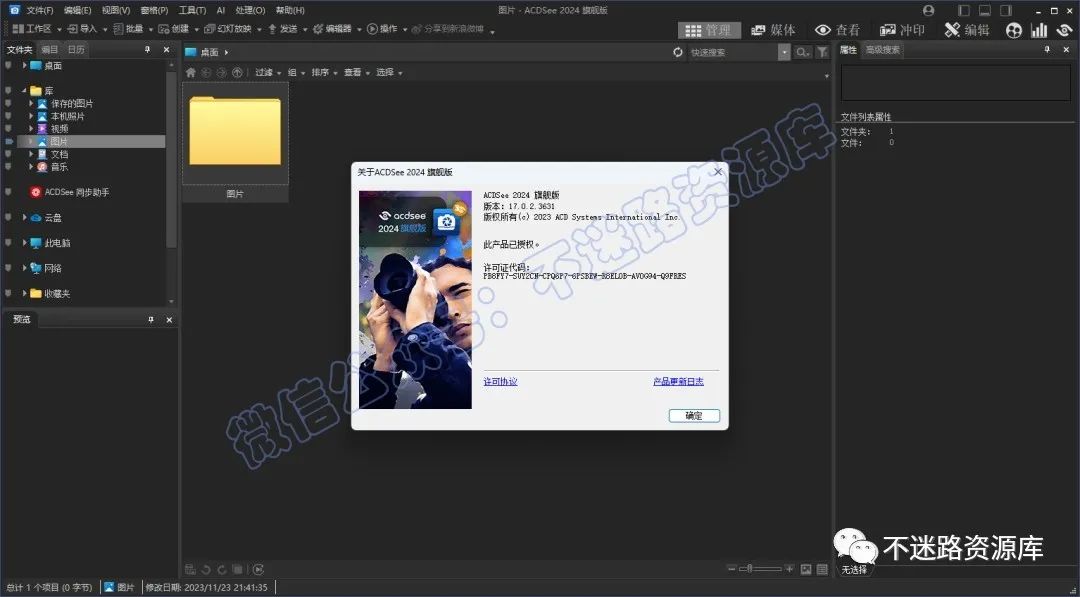The height and width of the screenshot is (597, 1080).
Task: Pin the 属性 properties pane
Action: click(x=1048, y=50)
